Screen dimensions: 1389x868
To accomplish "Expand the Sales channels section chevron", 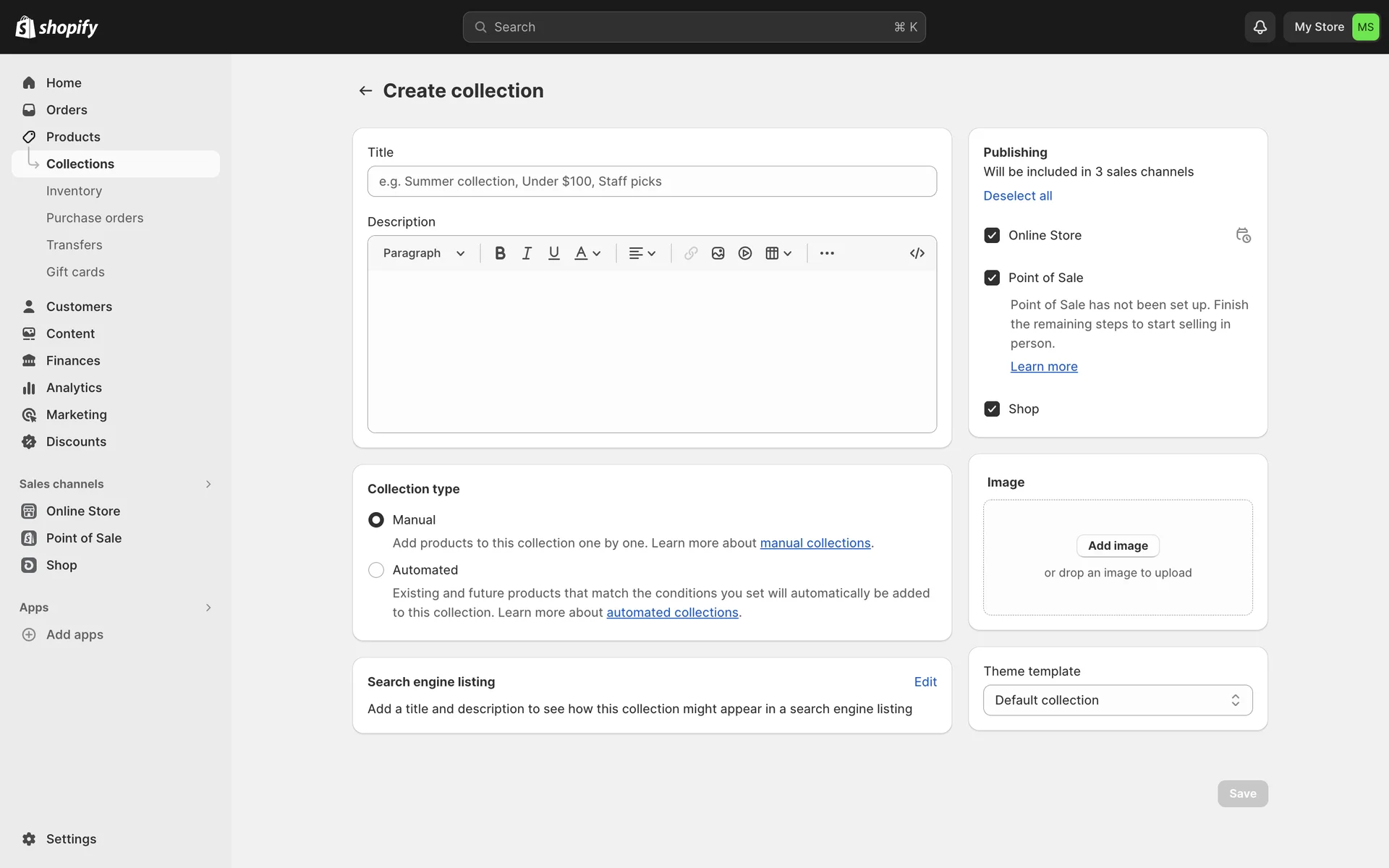I will [208, 484].
